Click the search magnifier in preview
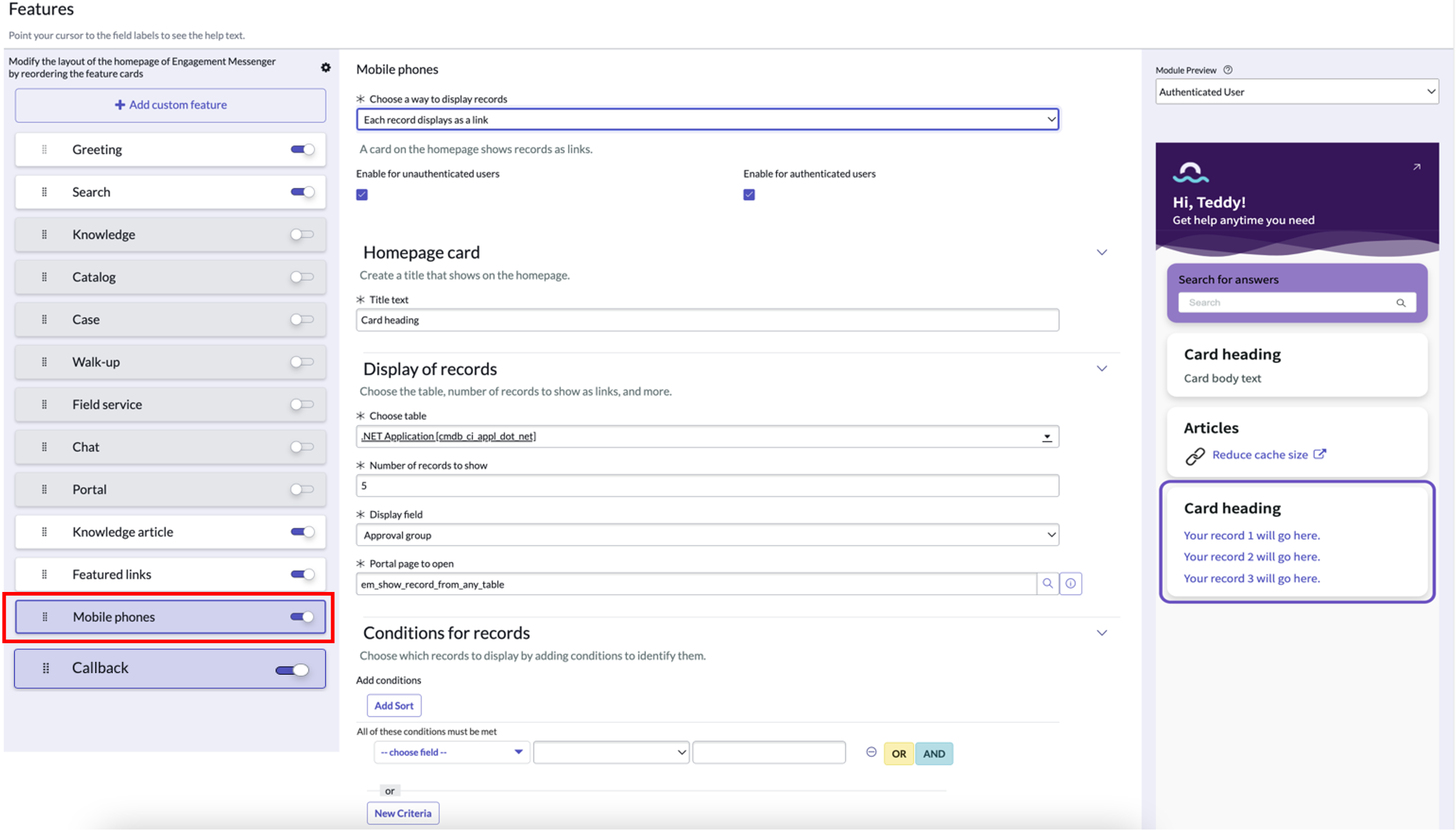This screenshot has height=830, width=1456. tap(1401, 303)
